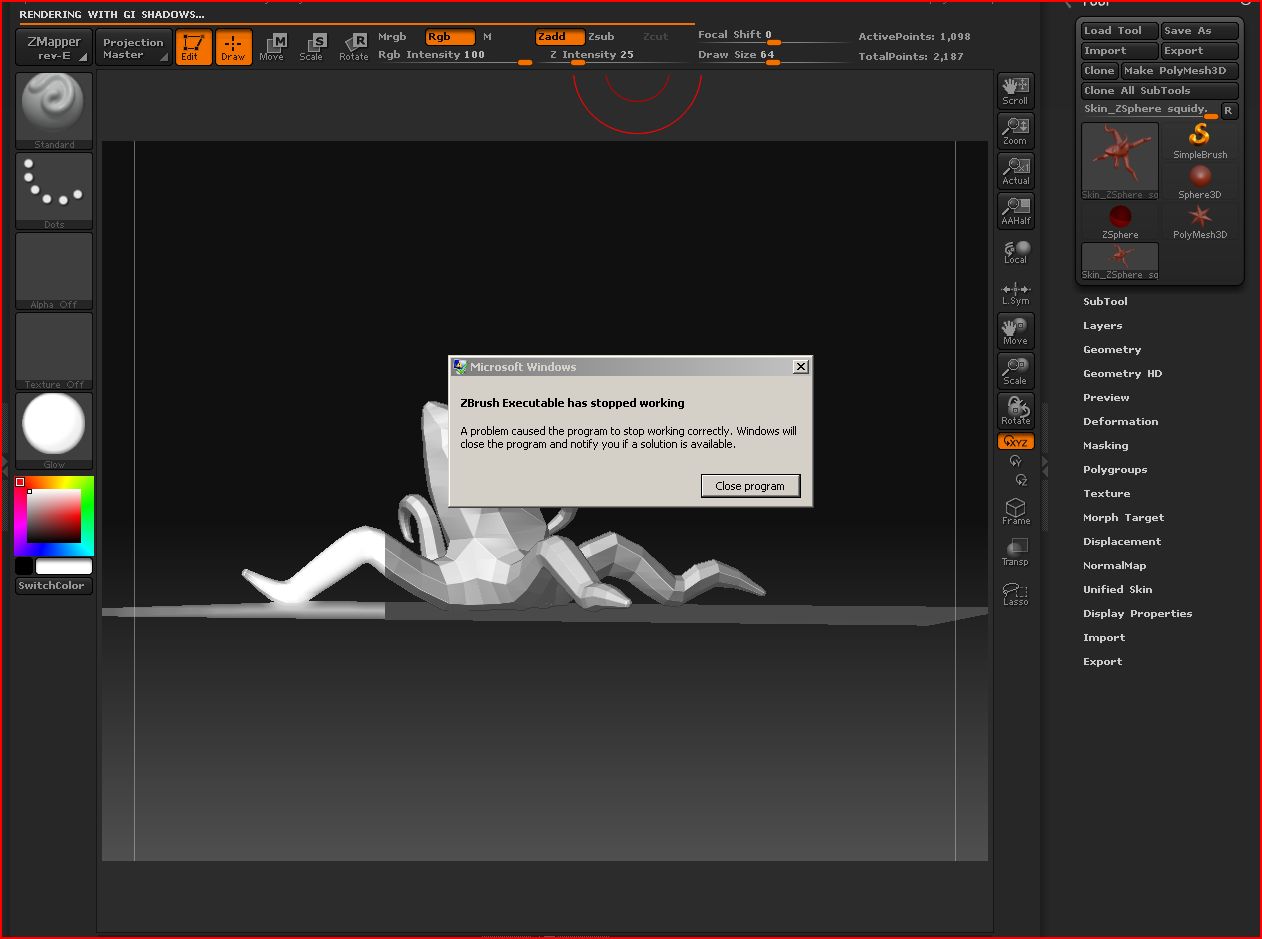Select the Scale mode in the top toolbar
The height and width of the screenshot is (939, 1262).
point(312,47)
